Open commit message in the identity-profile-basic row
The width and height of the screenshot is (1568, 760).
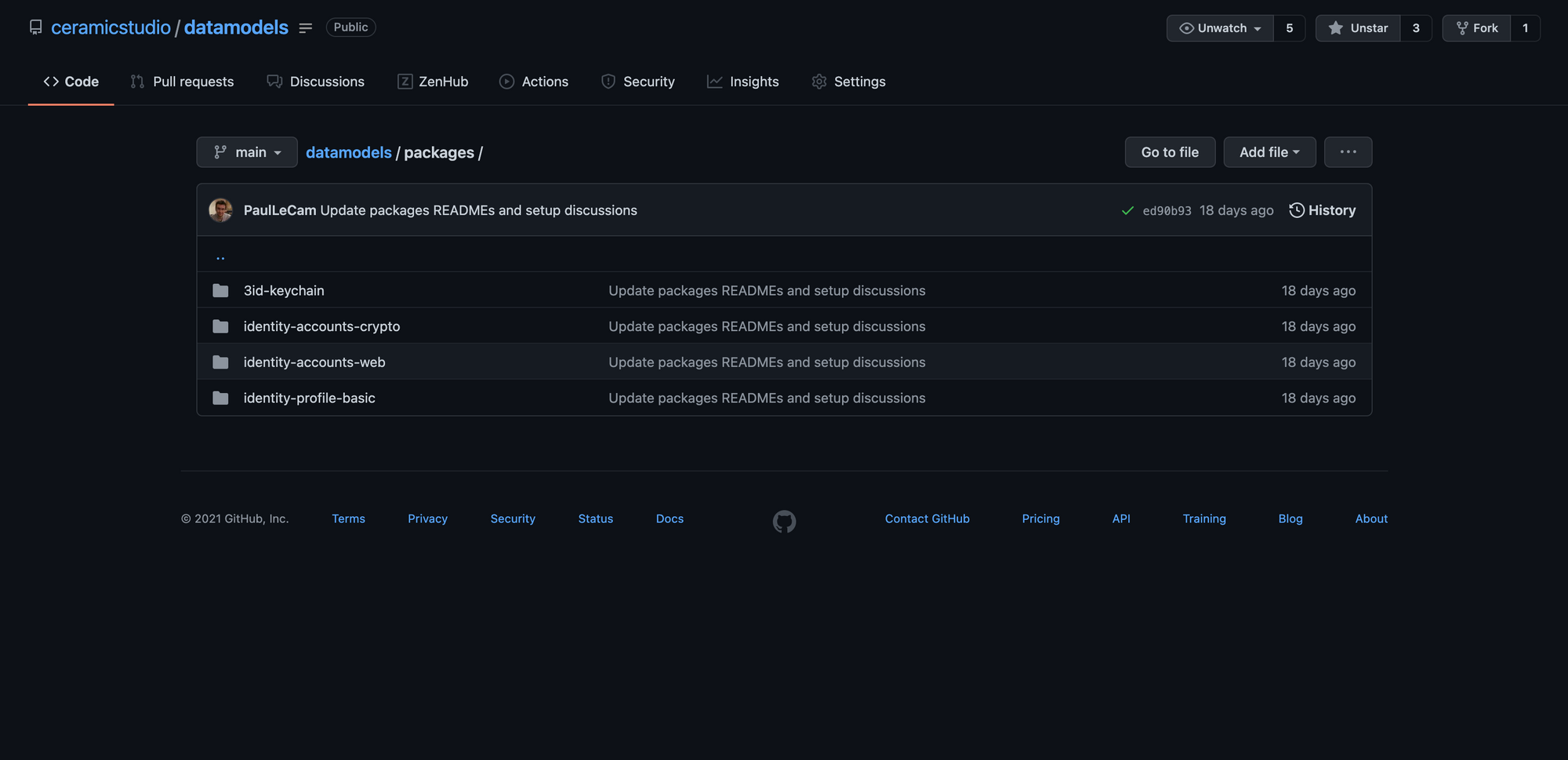click(x=767, y=398)
